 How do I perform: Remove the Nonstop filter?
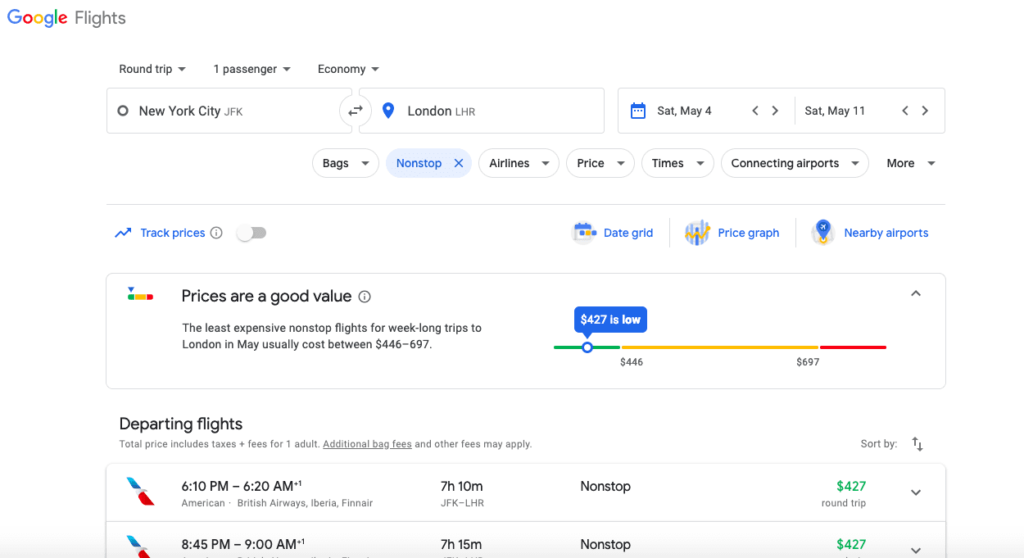[x=458, y=163]
